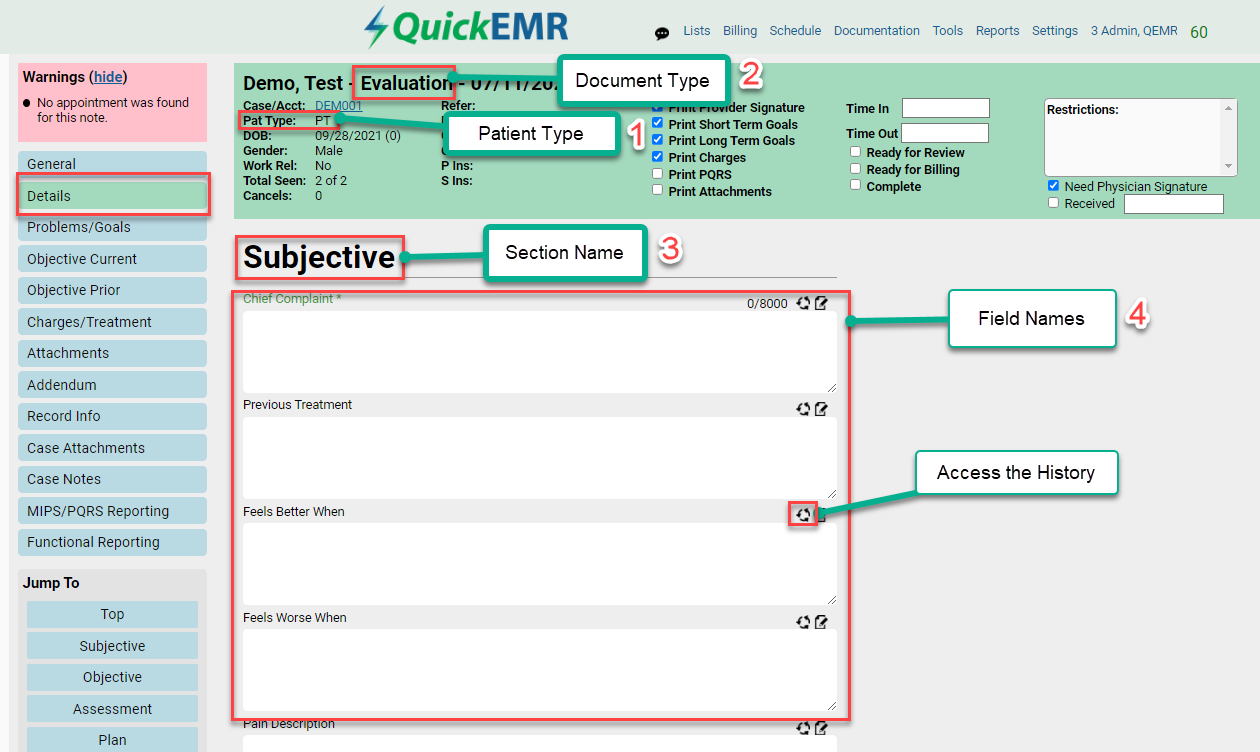
Task: Jump to the Subjective section
Action: 112,646
